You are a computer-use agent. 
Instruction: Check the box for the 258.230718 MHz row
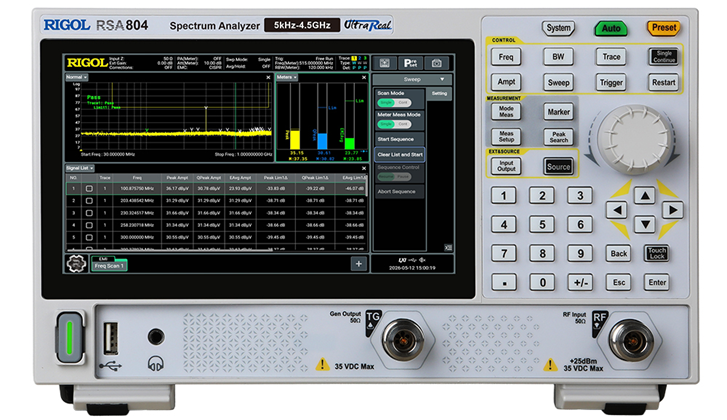(89, 225)
